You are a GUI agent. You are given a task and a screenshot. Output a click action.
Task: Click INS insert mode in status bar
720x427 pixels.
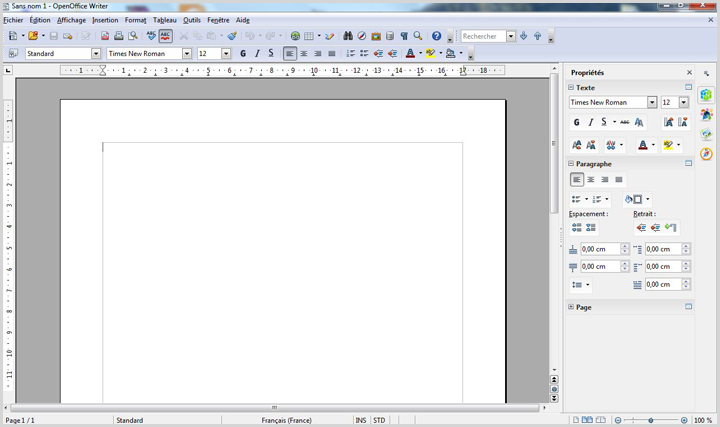point(361,420)
